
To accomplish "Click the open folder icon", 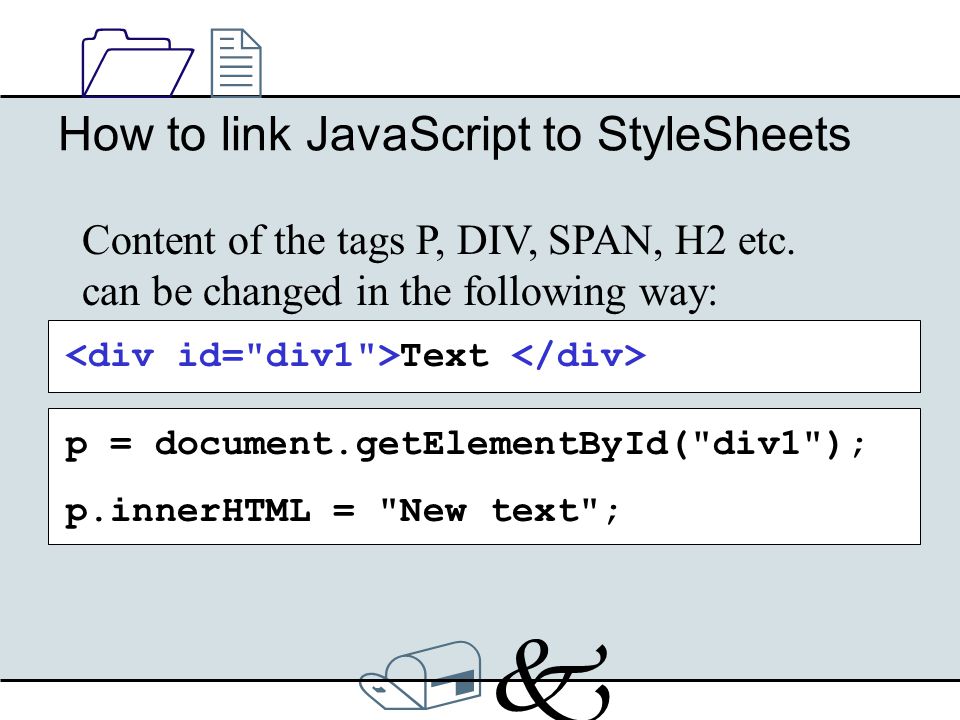I will tap(138, 63).
